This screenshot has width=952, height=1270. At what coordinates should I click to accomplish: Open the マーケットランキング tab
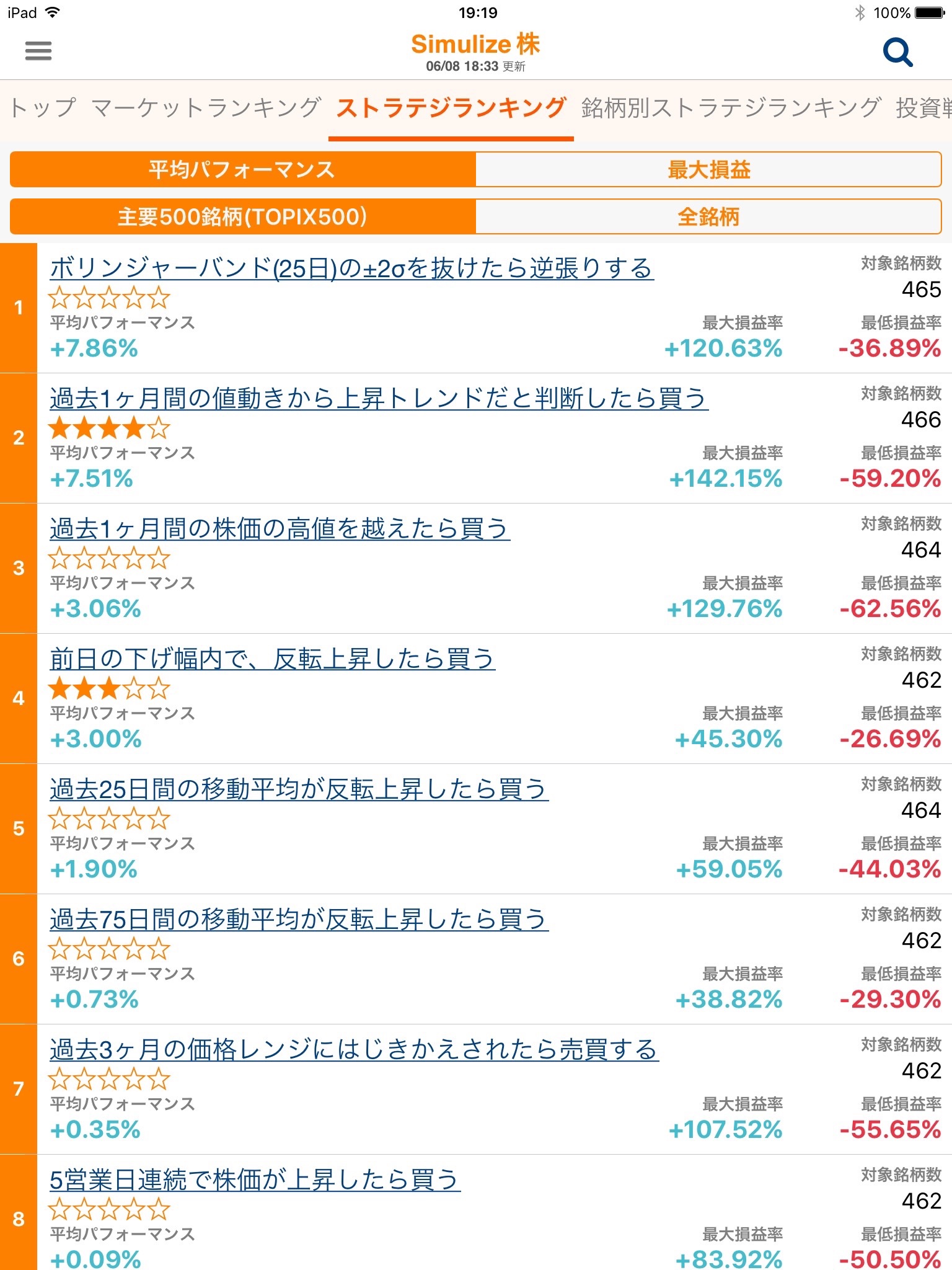tap(206, 108)
